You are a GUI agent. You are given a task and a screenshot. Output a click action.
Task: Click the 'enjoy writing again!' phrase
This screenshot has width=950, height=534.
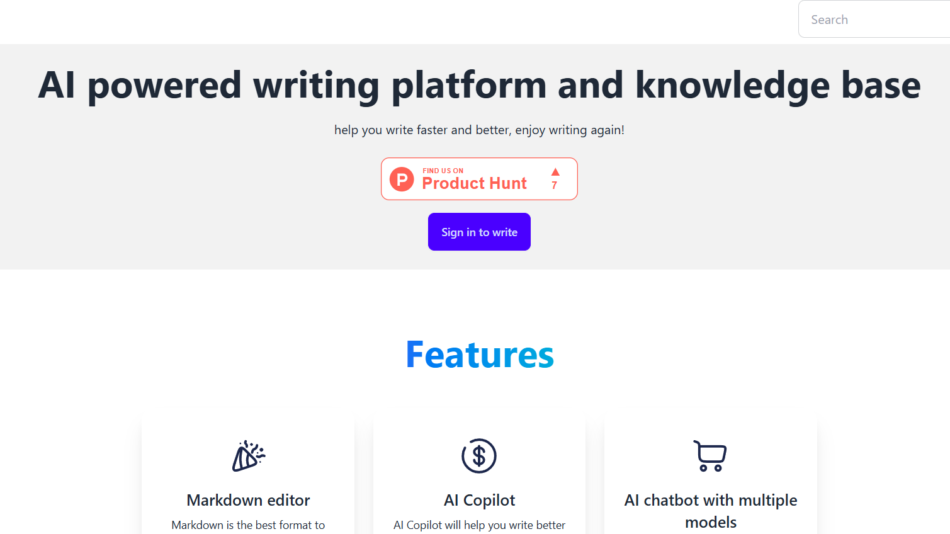569,130
